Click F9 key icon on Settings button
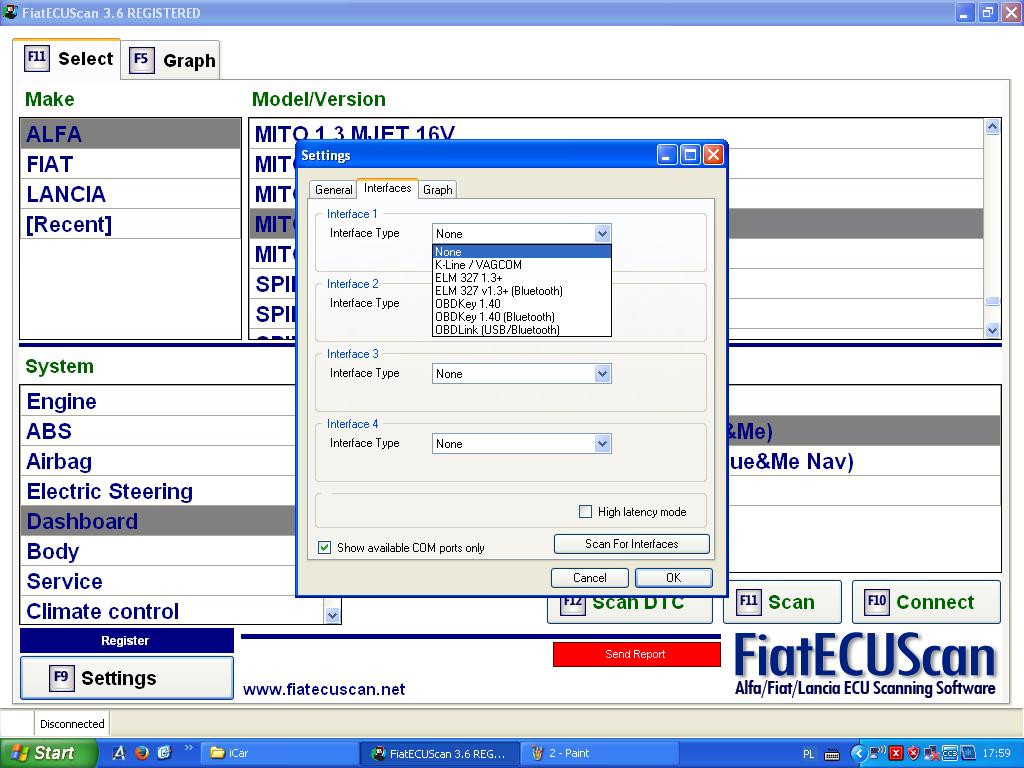This screenshot has width=1024, height=768. click(x=61, y=677)
